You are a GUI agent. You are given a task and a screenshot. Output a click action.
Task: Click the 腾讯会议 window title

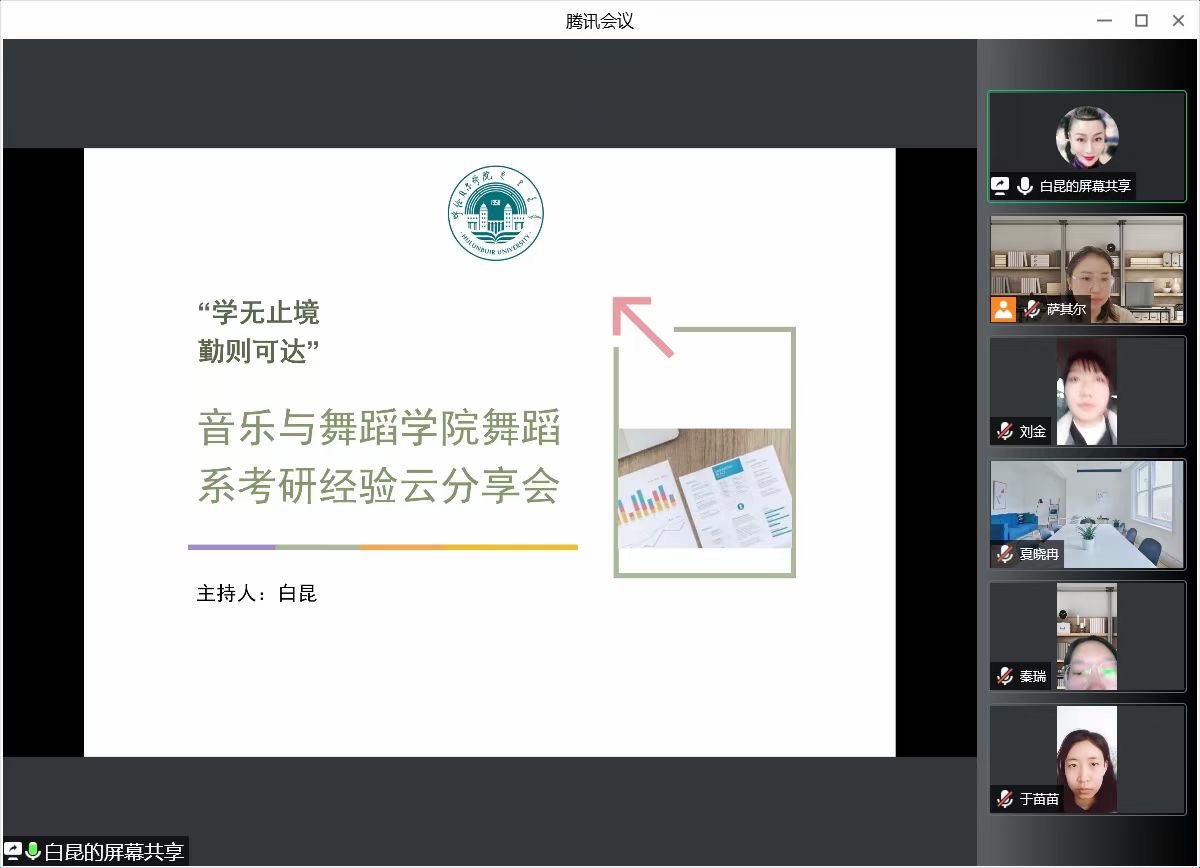tap(599, 20)
